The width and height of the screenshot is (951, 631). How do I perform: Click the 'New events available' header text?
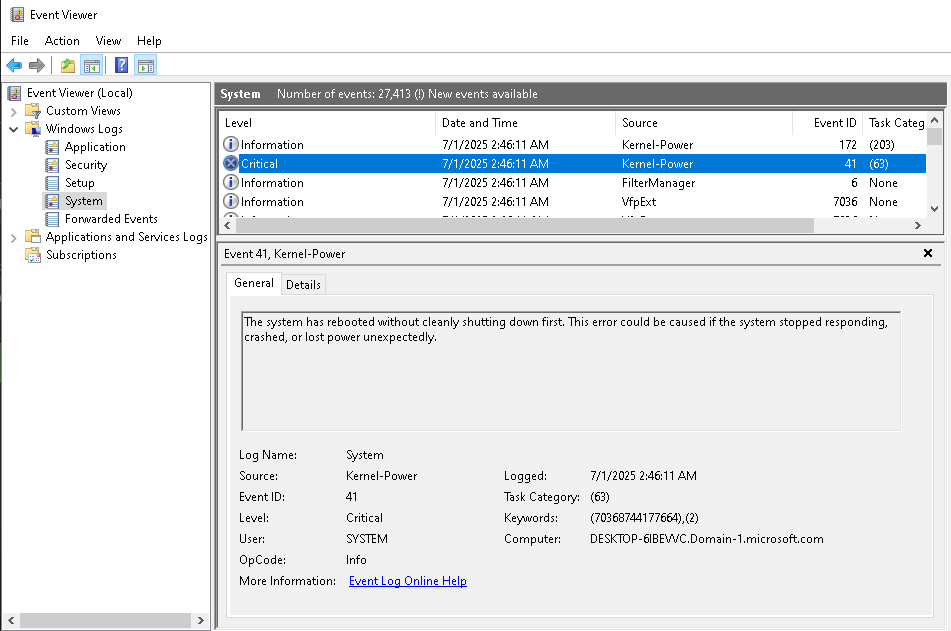click(483, 94)
